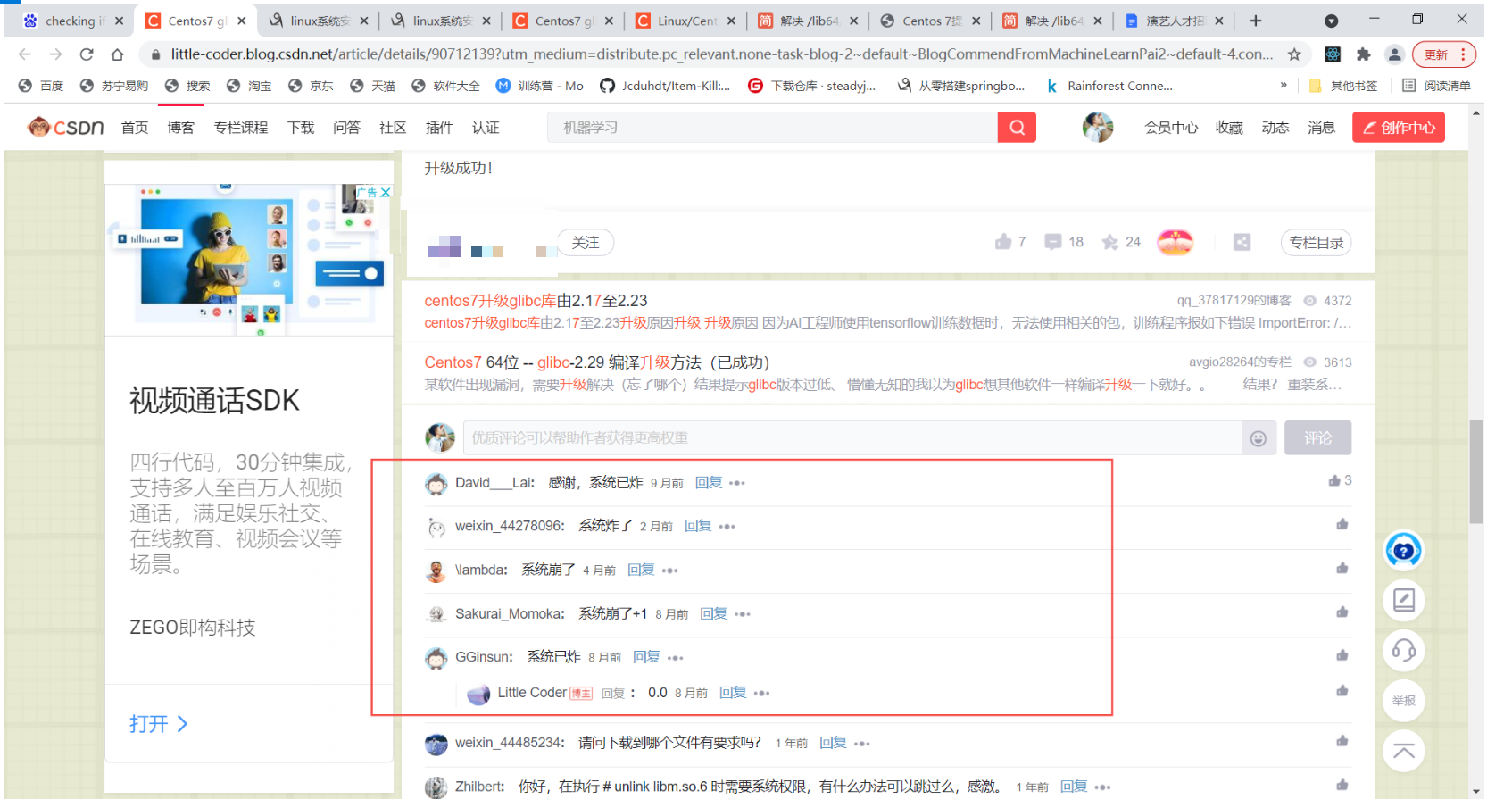The height and width of the screenshot is (799, 1512).
Task: Reply to weixin_44485234's comment
Action: click(833, 743)
